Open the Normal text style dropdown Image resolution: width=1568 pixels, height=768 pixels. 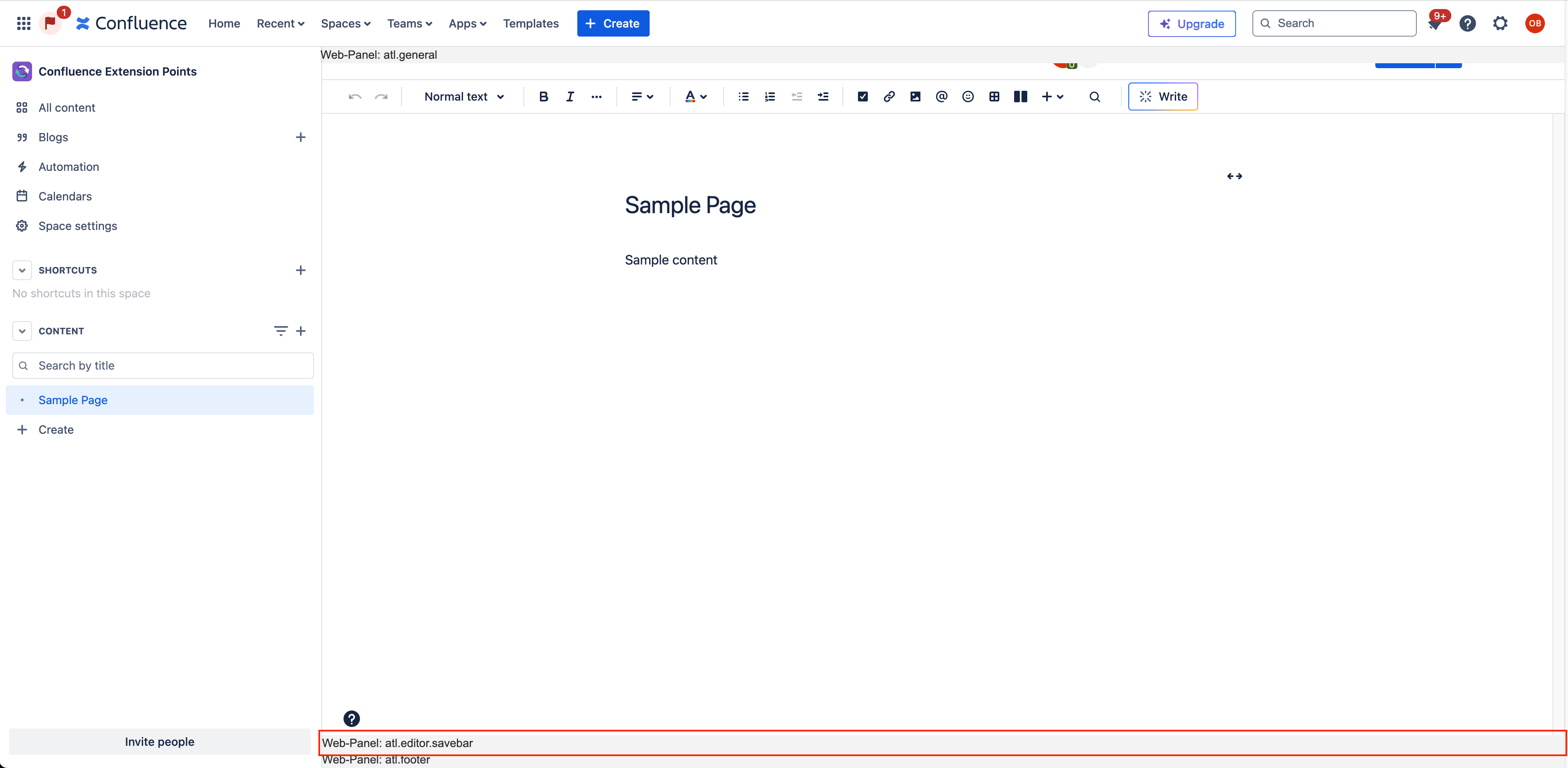464,97
